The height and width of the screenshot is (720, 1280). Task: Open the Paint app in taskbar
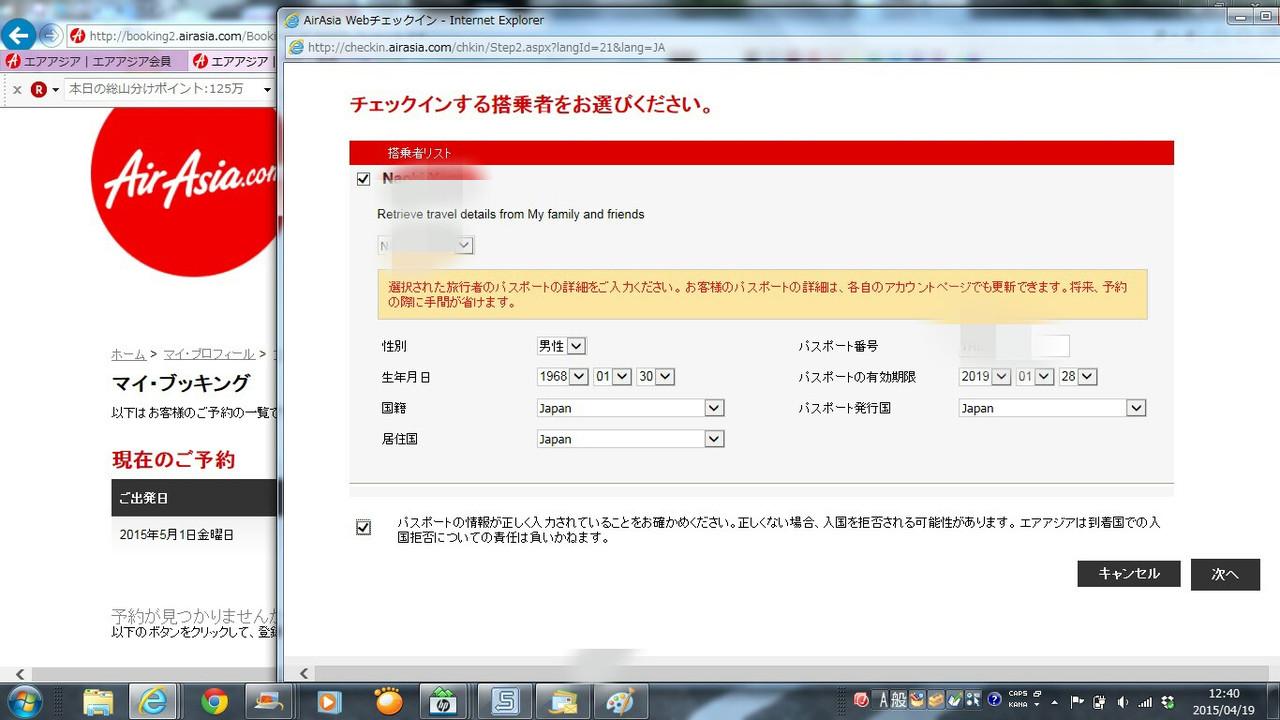pos(620,702)
